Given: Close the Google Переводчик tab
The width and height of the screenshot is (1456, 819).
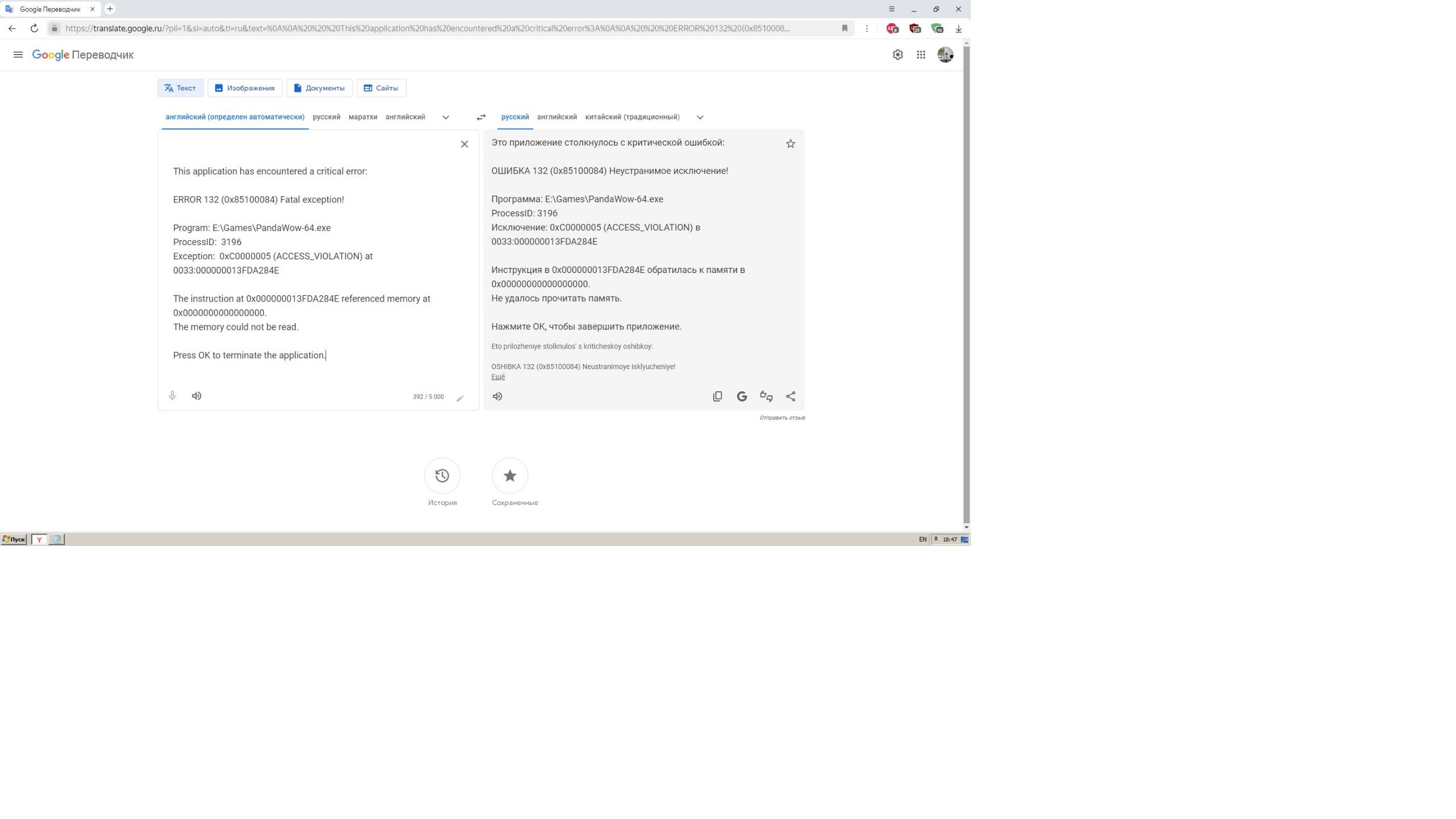Looking at the screenshot, I should tap(92, 9).
